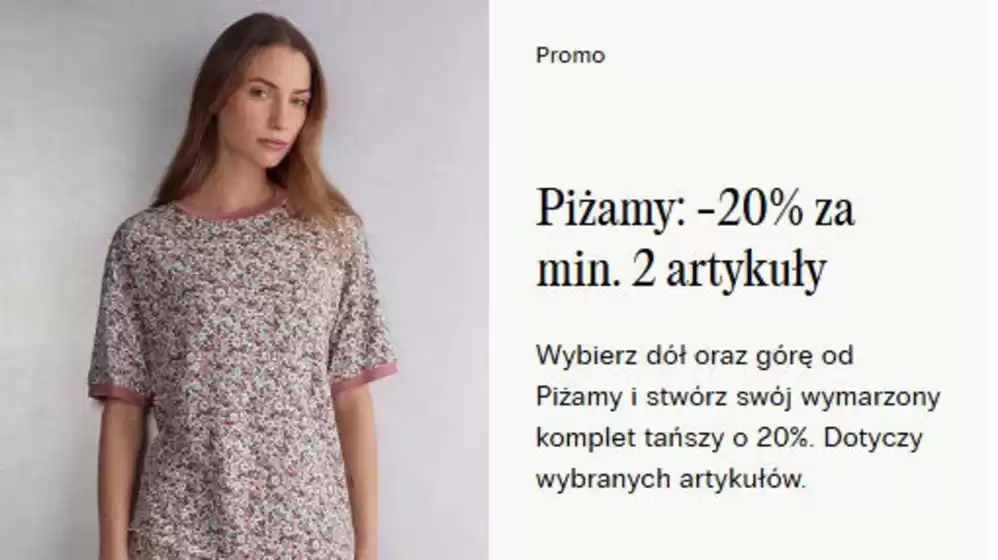Click the "-20%" discount text in the headline
998x560 pixels.
750,208
